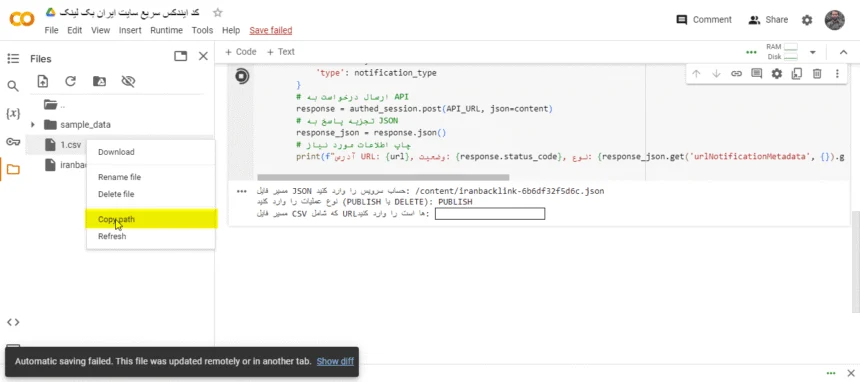Open the RAM and Disk resource indicator

pyautogui.click(x=782, y=52)
